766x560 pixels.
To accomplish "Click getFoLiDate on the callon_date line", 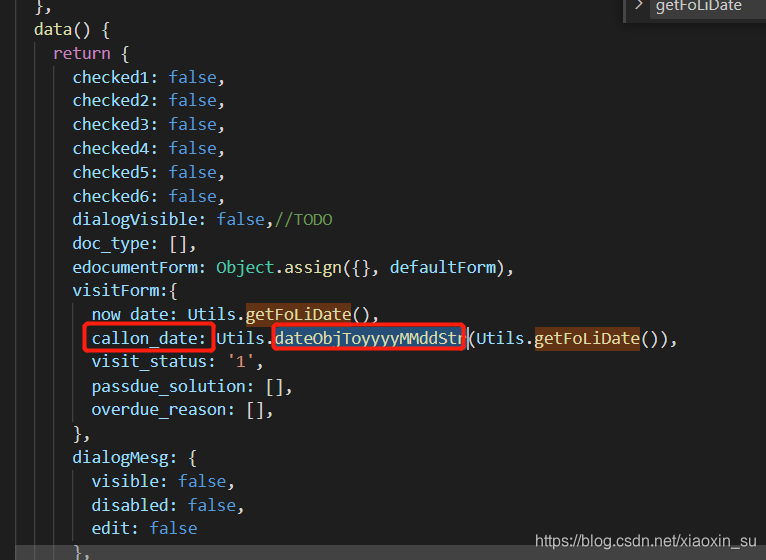I will [x=587, y=338].
